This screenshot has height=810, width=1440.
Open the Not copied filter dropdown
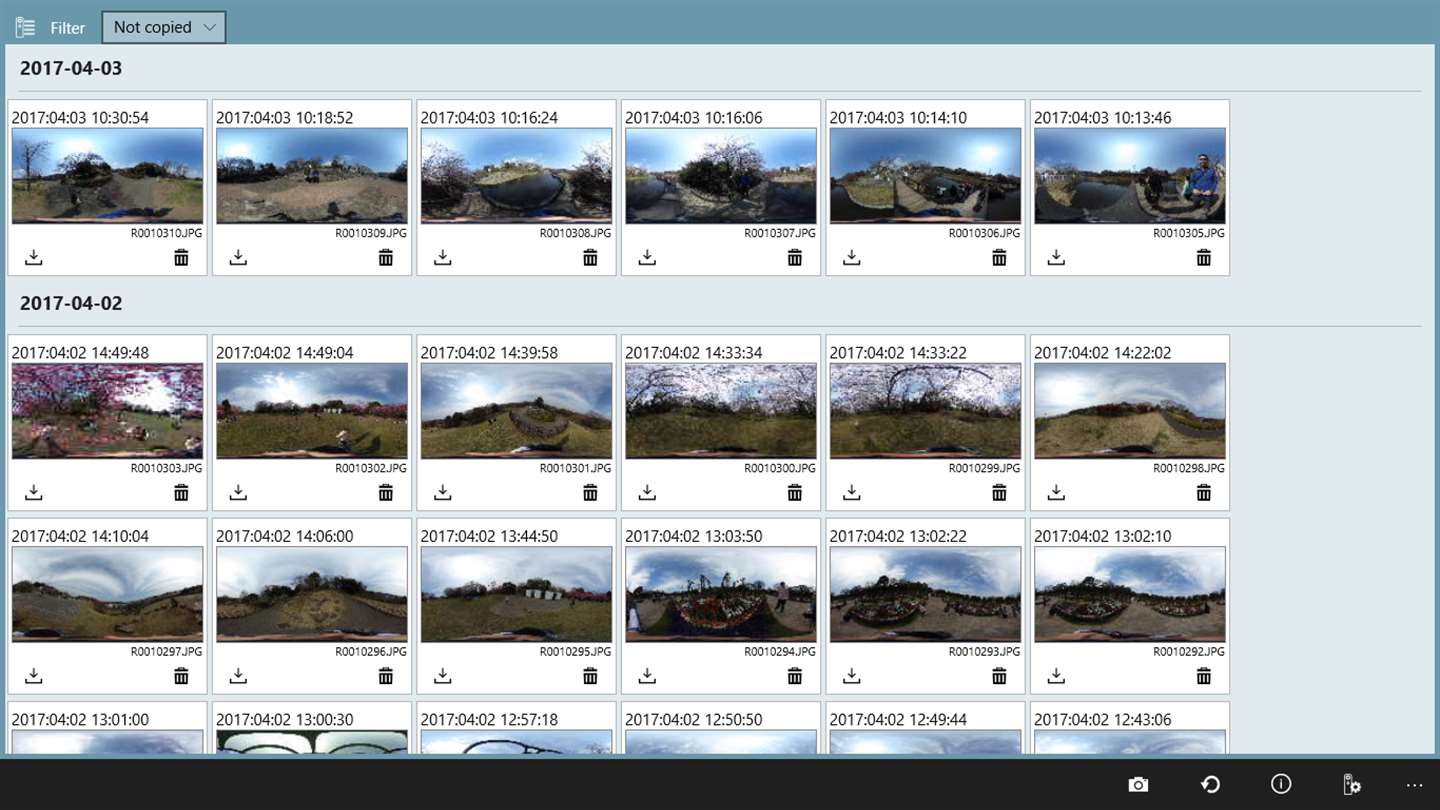164,27
